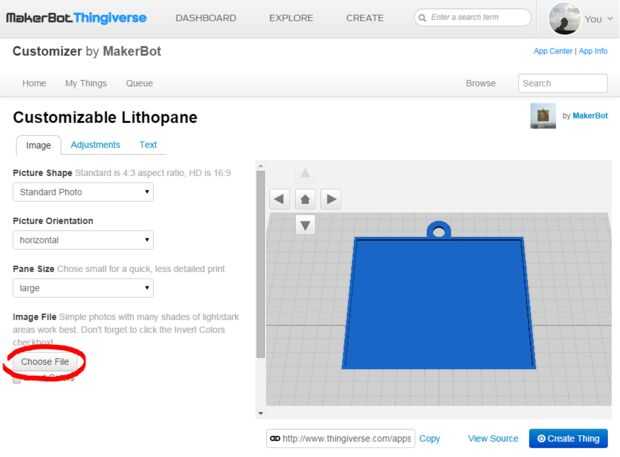The image size is (620, 457).
Task: Click the Copy link
Action: coord(429,438)
